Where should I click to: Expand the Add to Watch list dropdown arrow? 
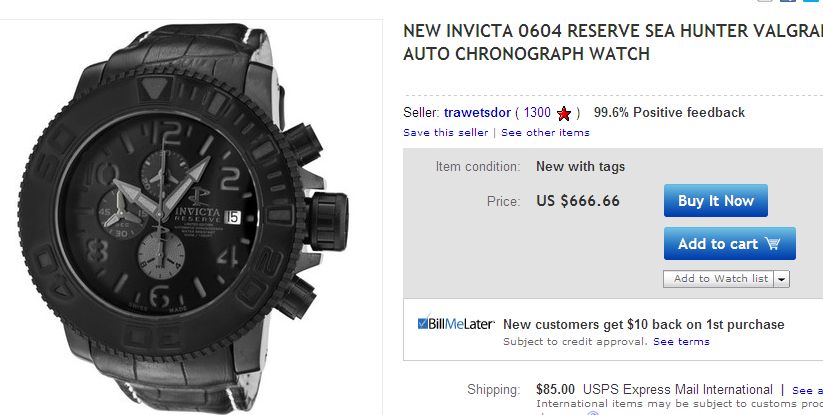coord(781,278)
